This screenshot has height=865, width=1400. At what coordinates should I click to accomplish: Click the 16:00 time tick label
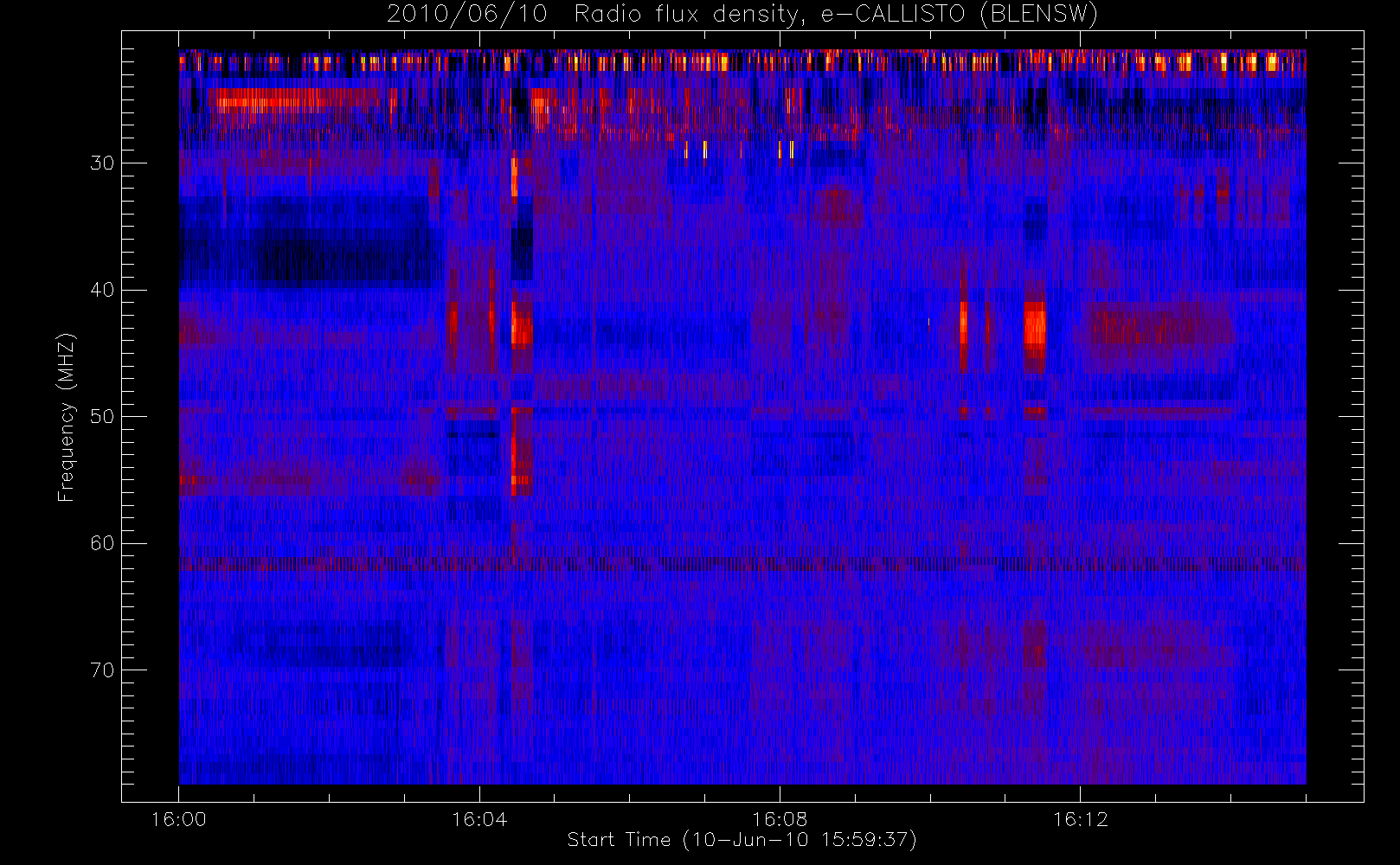(x=179, y=819)
